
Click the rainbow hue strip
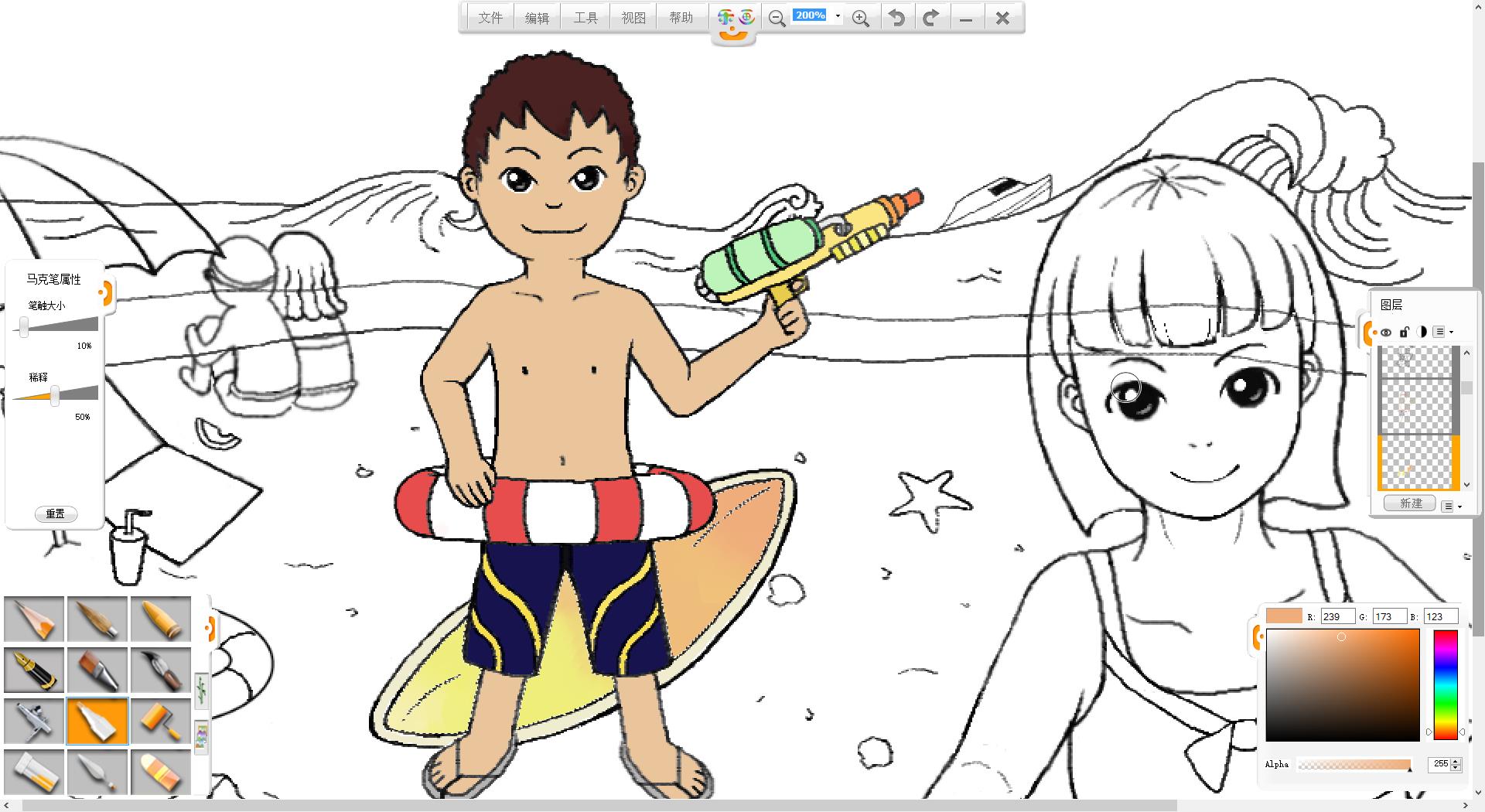tap(1445, 684)
